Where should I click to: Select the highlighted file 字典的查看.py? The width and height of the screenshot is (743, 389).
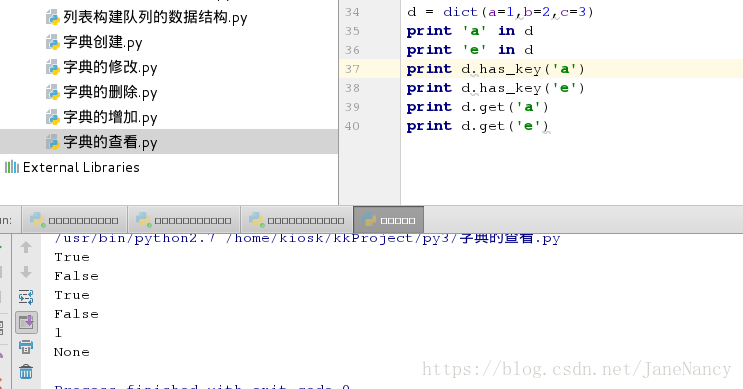169,142
